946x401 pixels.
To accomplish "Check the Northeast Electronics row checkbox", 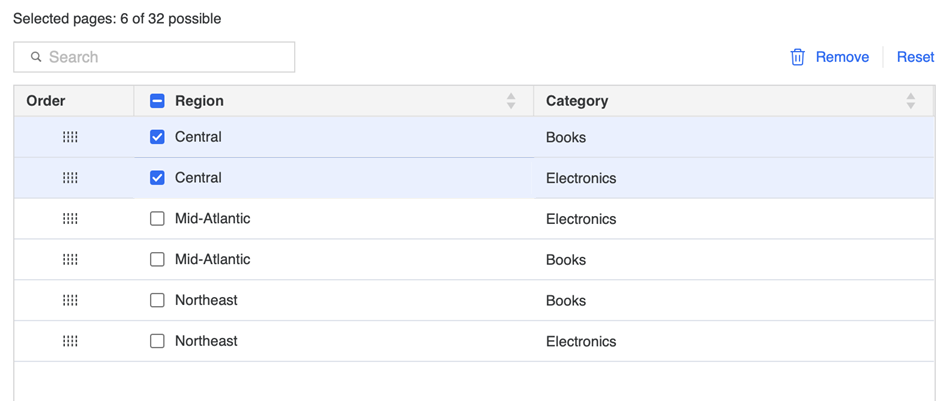I will coord(157,341).
